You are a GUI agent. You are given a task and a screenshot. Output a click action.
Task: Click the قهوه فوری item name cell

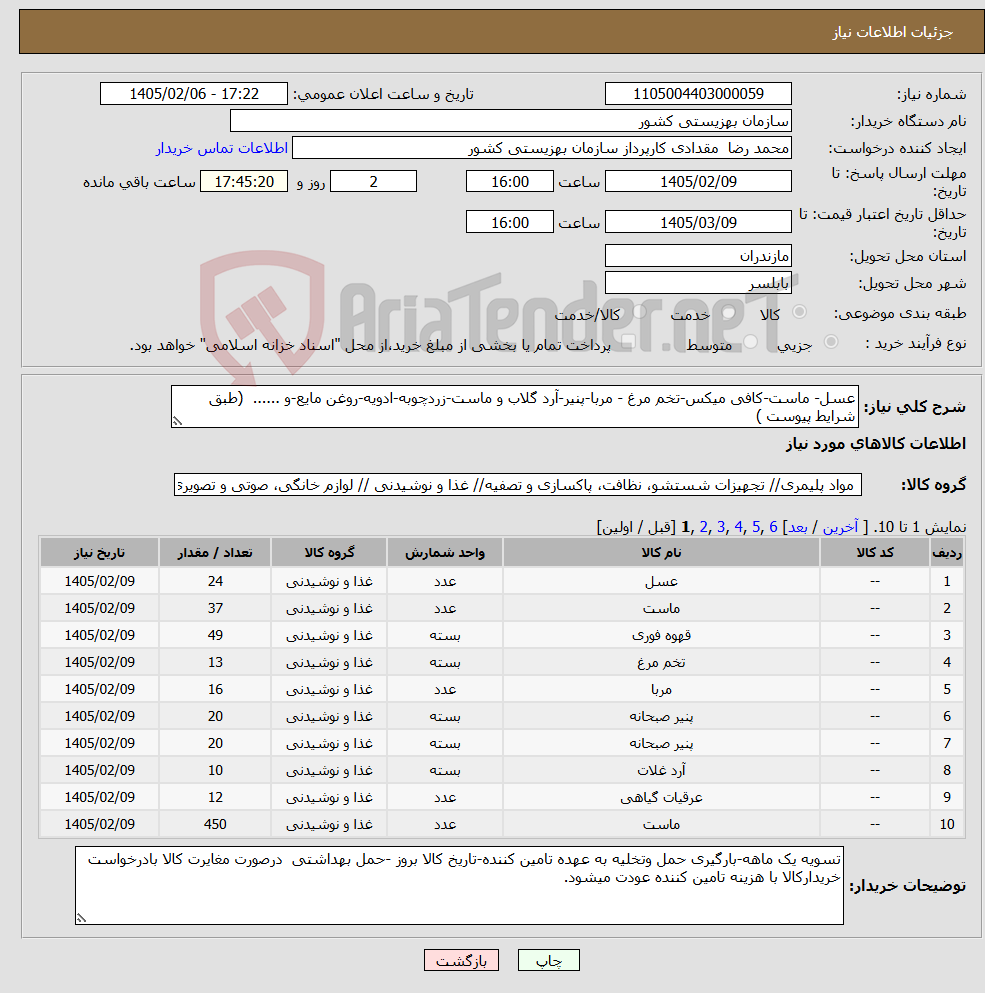[x=661, y=635]
